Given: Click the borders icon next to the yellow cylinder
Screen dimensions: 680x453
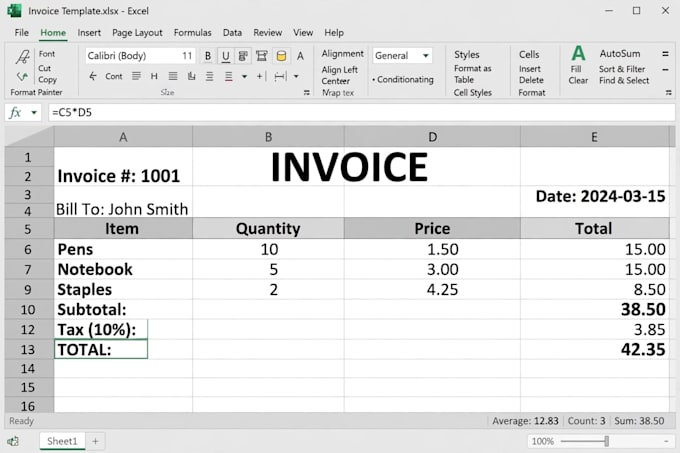Looking at the screenshot, I should tap(262, 56).
